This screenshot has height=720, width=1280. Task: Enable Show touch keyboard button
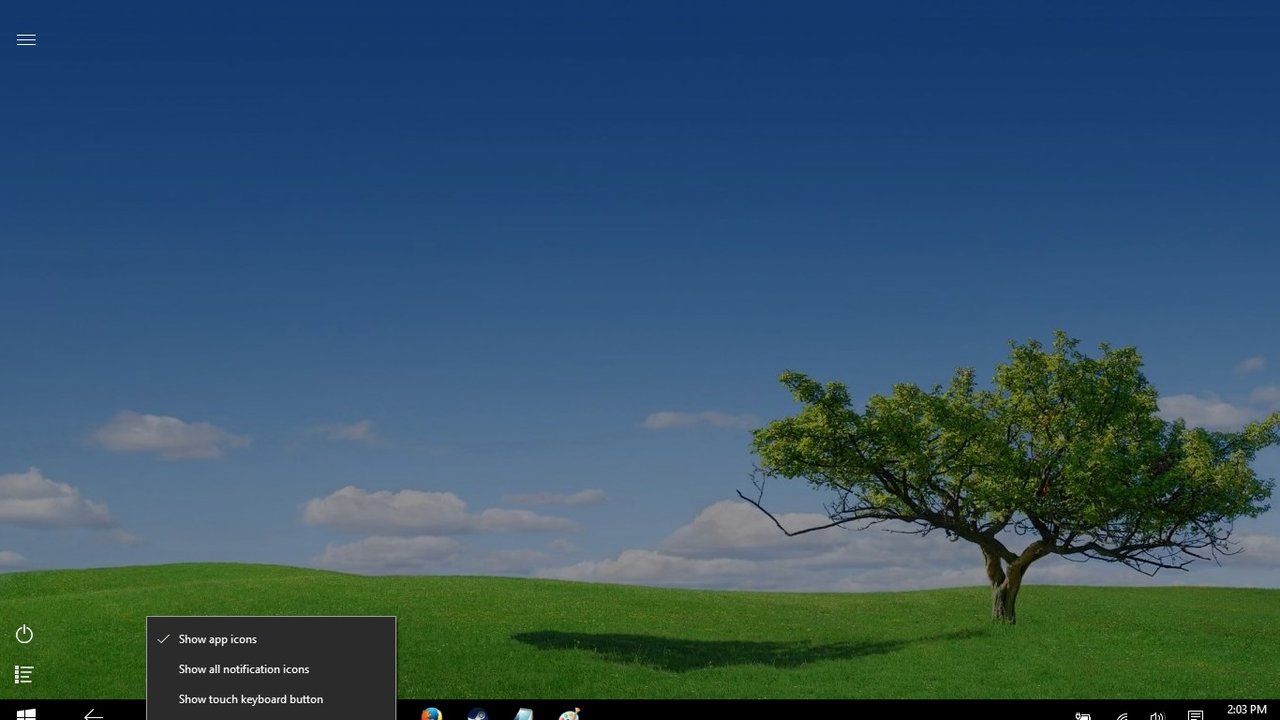pos(251,699)
